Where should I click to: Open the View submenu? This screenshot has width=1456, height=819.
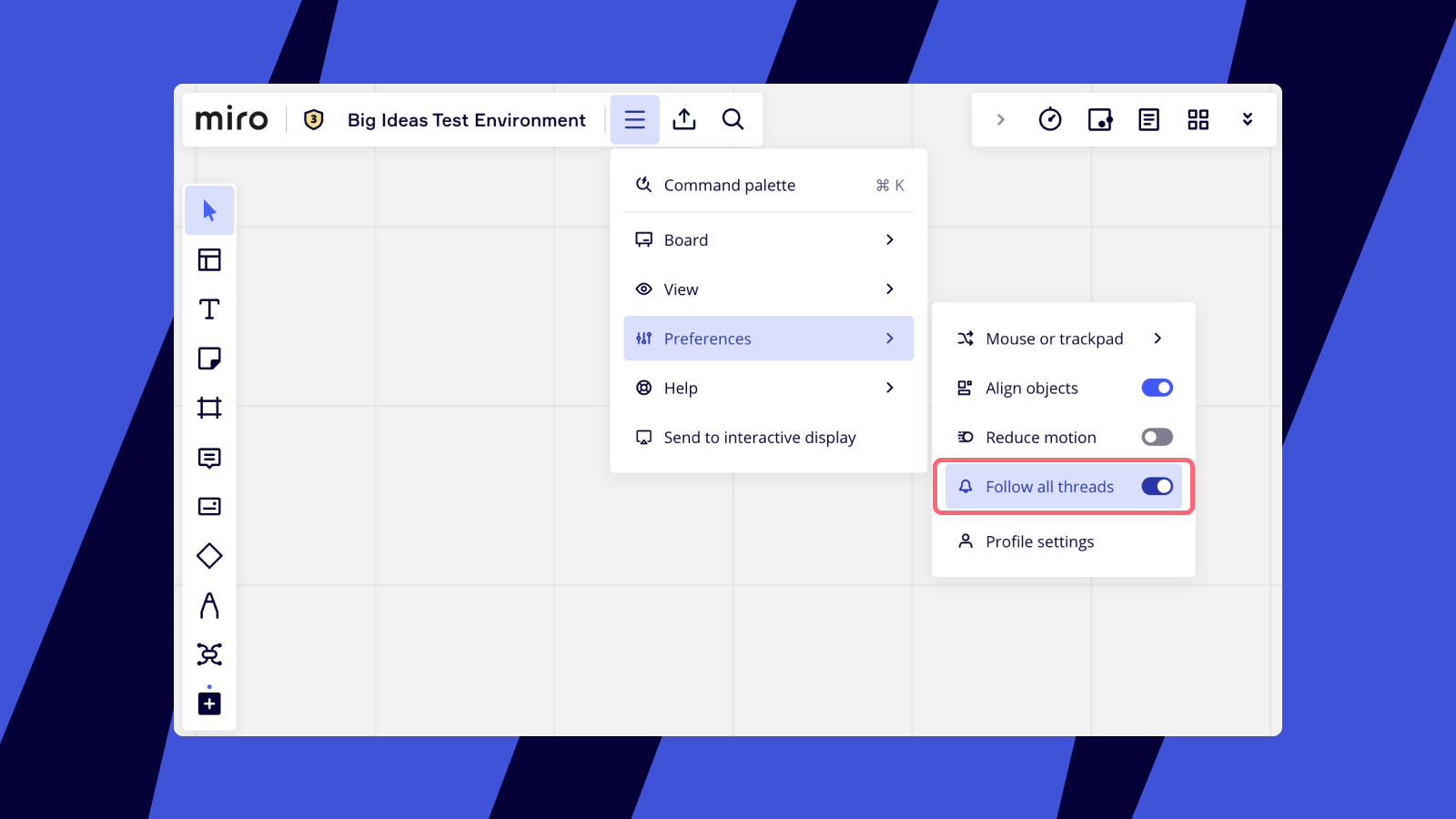tap(769, 288)
